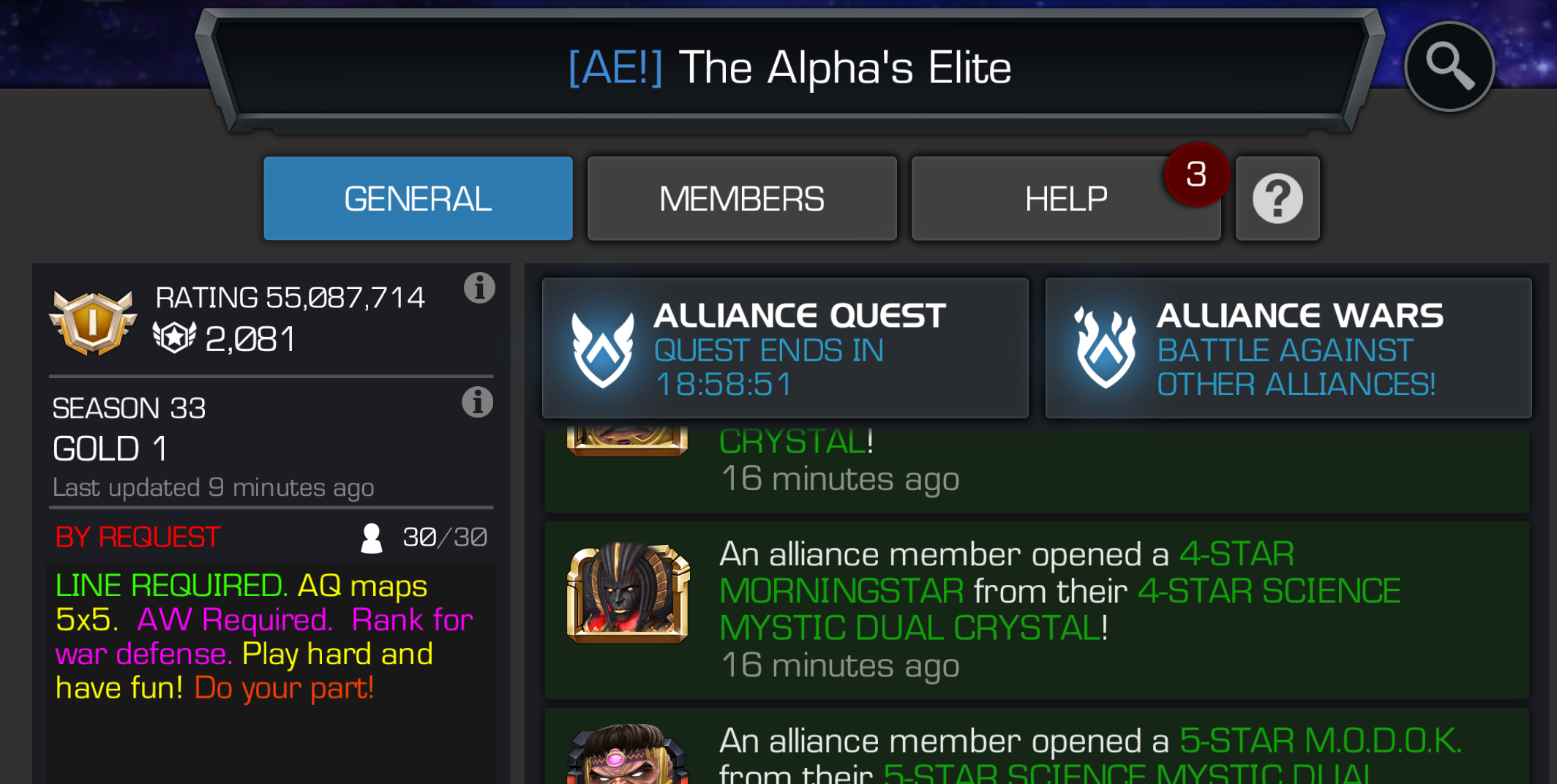This screenshot has width=1557, height=784.
Task: Open the Alliance Quest panel
Action: [x=785, y=348]
